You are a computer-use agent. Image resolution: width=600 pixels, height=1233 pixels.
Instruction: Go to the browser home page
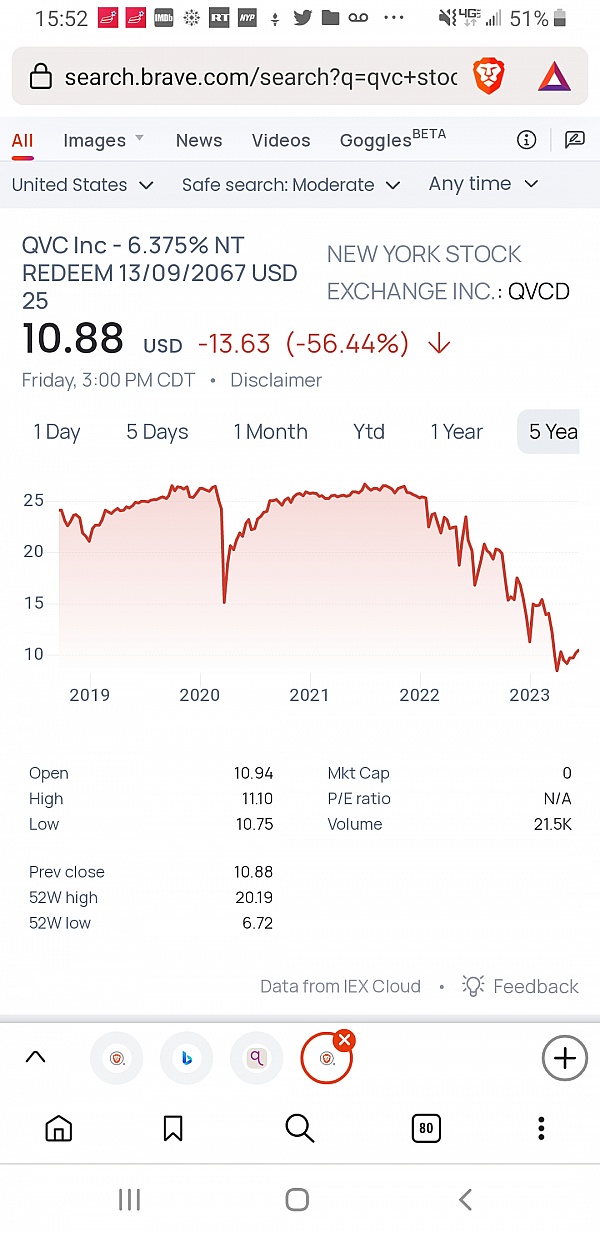[59, 1129]
